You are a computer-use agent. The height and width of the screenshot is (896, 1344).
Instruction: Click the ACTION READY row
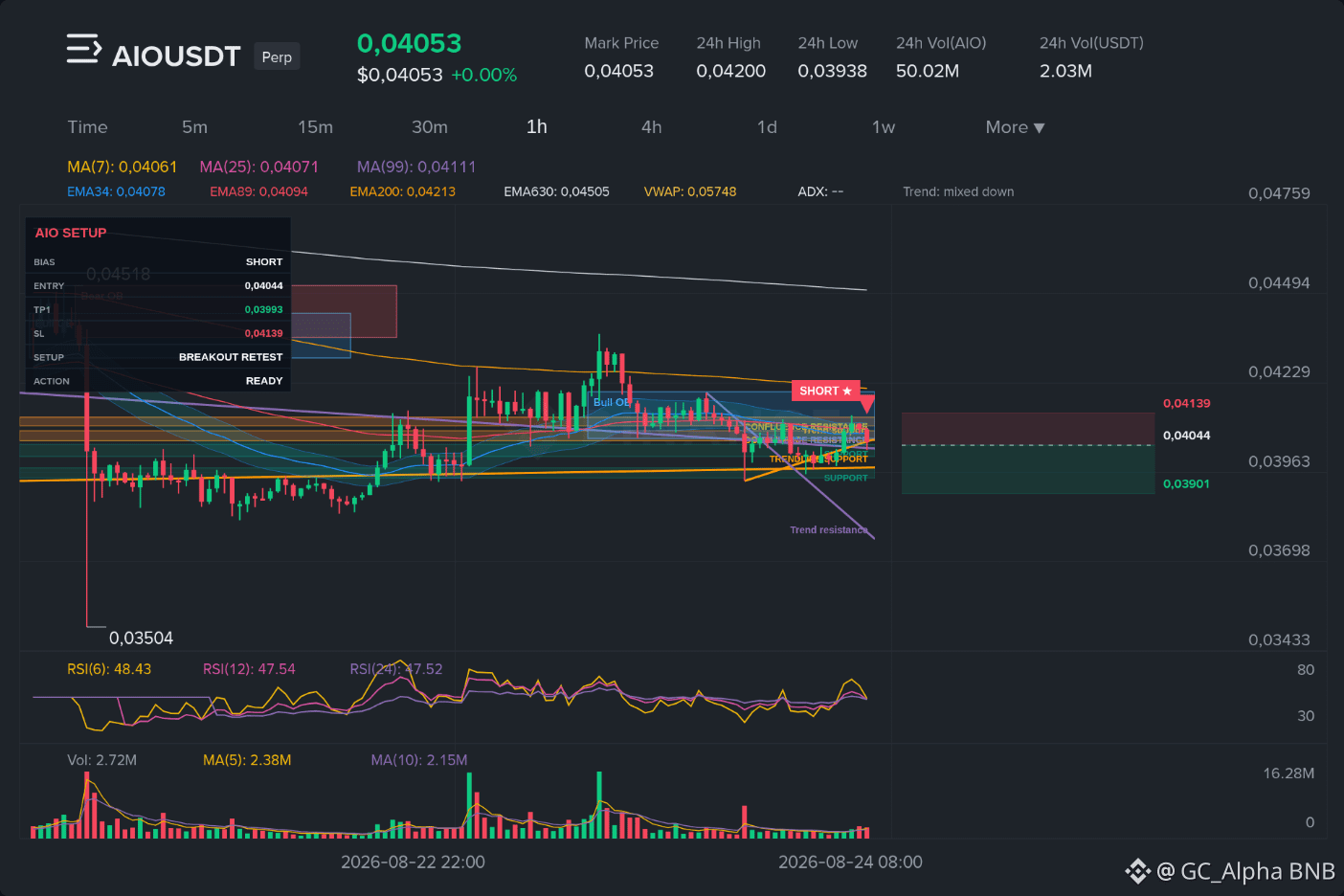(158, 381)
